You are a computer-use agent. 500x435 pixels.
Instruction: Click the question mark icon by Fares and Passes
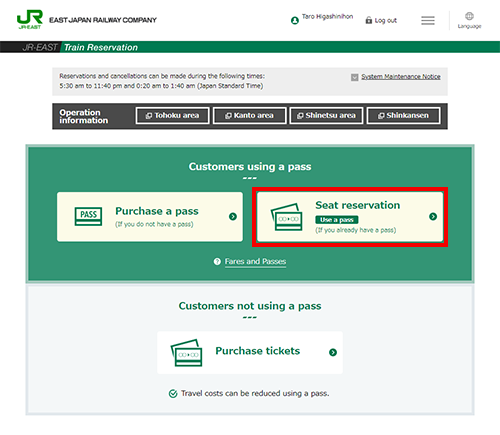(x=217, y=262)
